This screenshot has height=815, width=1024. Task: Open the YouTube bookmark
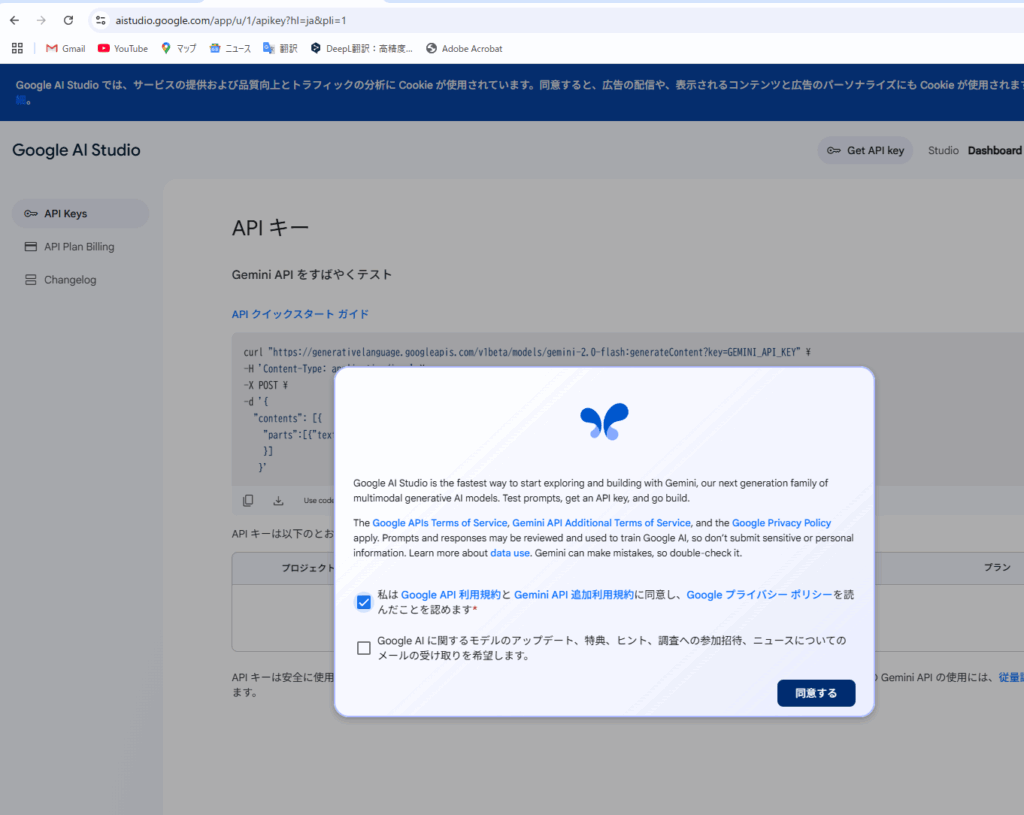click(x=123, y=48)
